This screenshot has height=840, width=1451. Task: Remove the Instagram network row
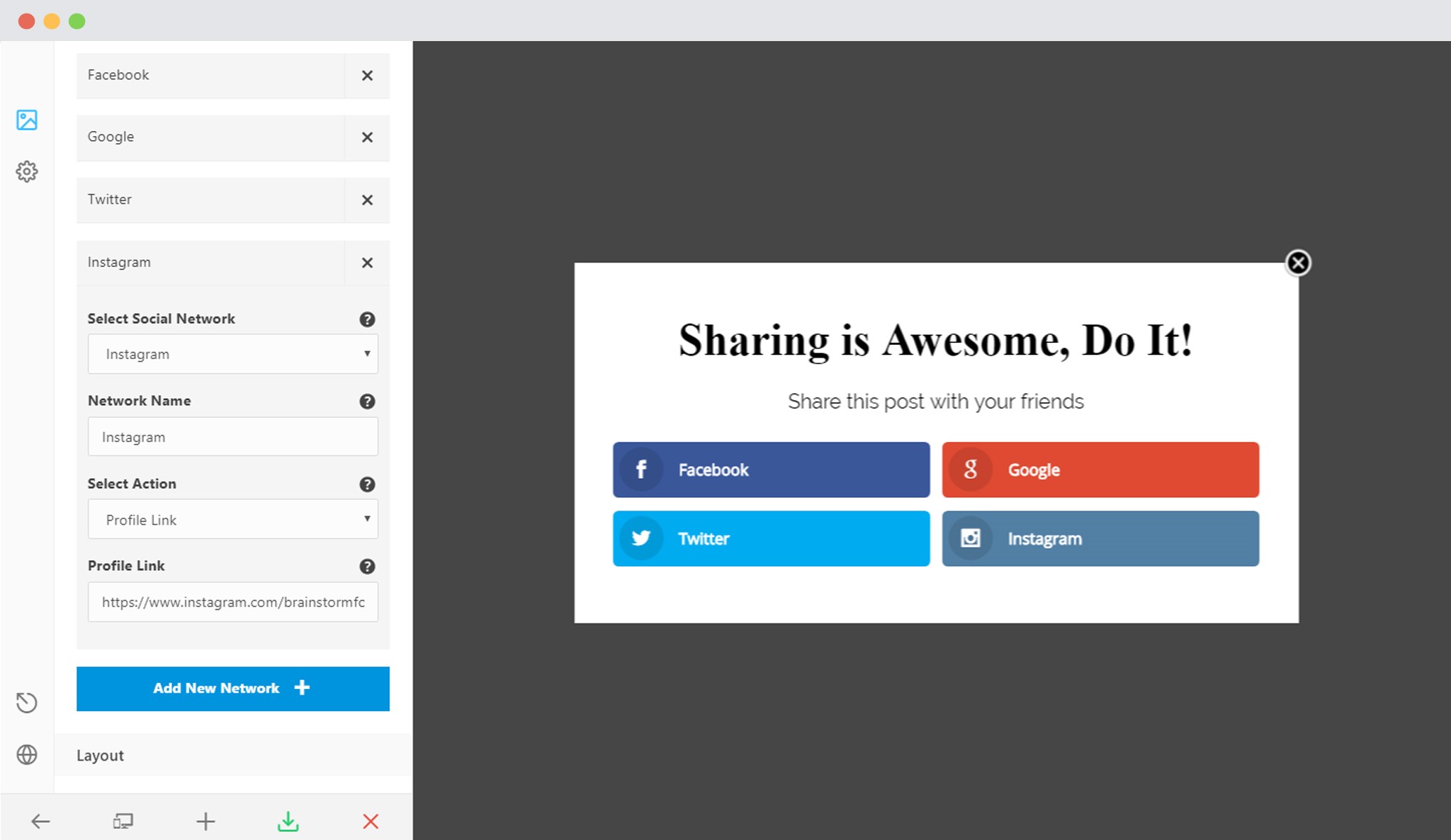tap(367, 263)
